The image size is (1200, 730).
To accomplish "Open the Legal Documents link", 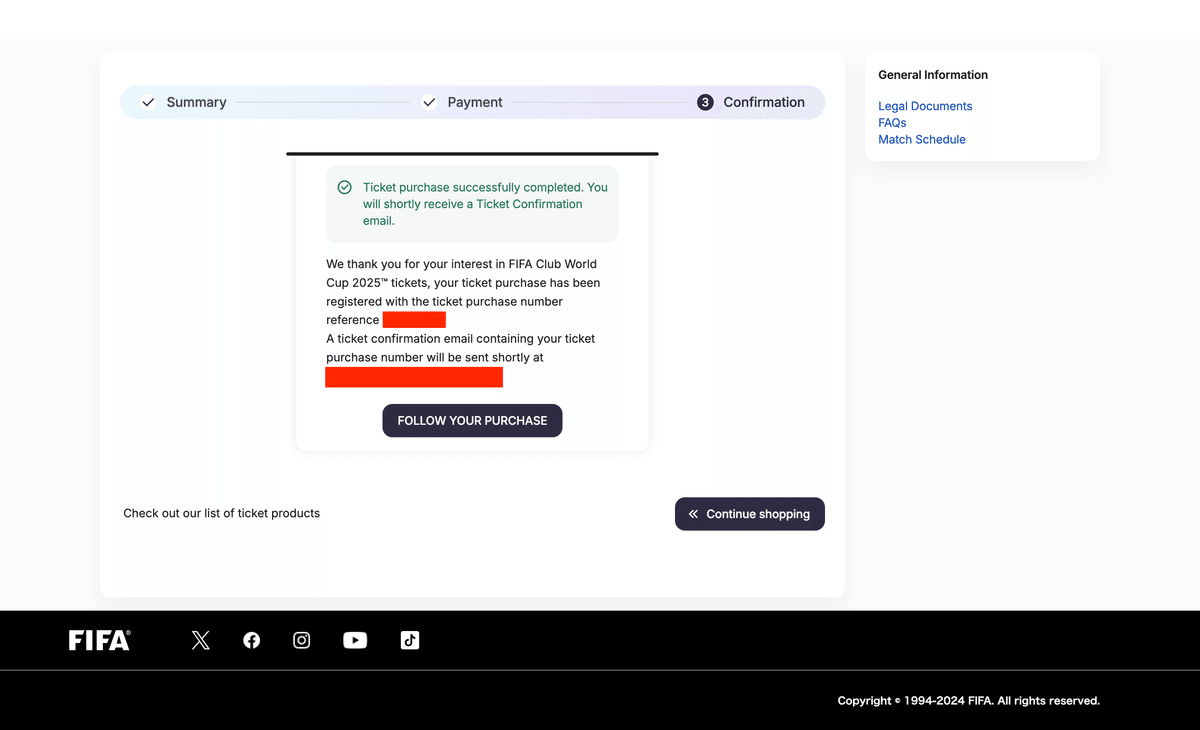I will (x=925, y=106).
